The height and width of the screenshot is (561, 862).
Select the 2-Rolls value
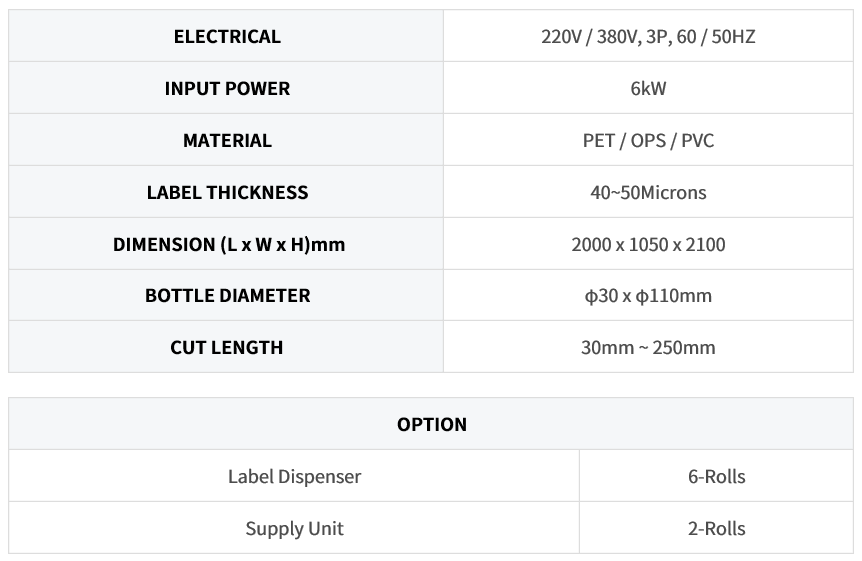coord(716,528)
